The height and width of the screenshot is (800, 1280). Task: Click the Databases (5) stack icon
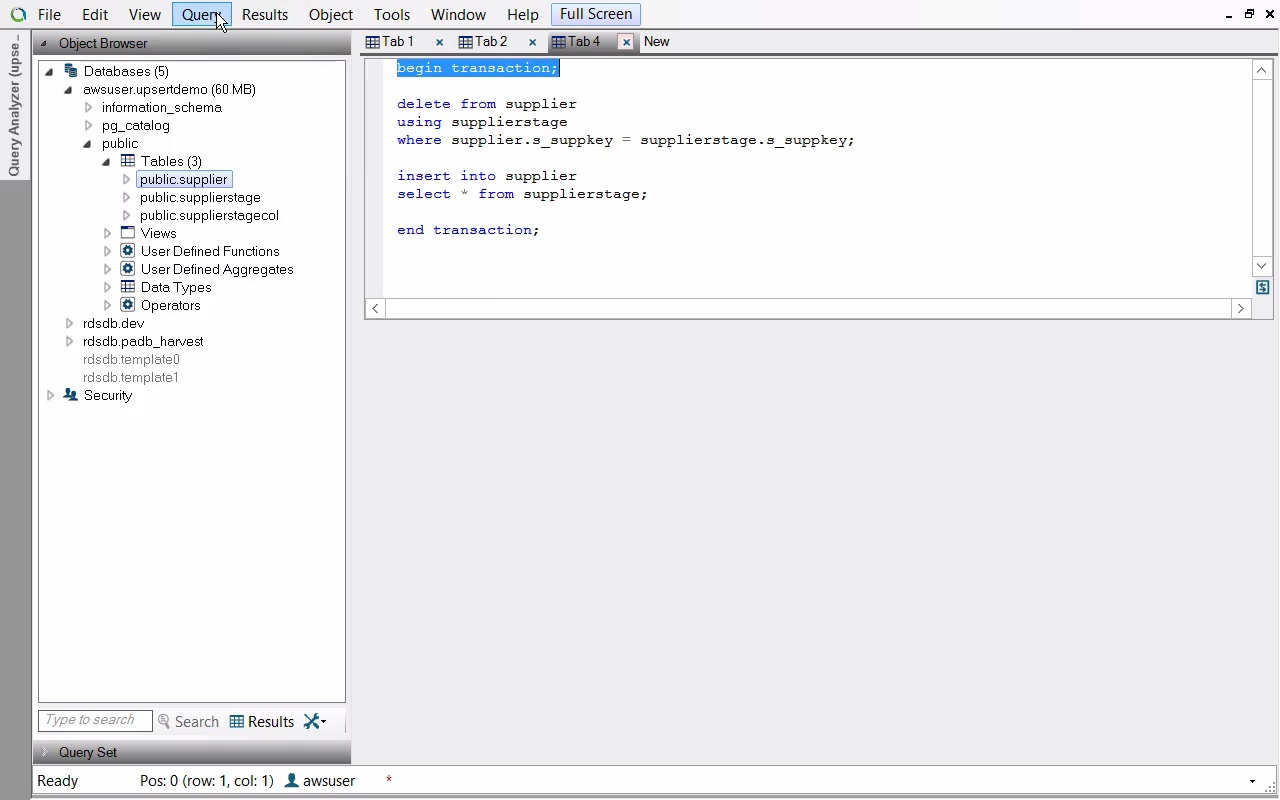(71, 71)
